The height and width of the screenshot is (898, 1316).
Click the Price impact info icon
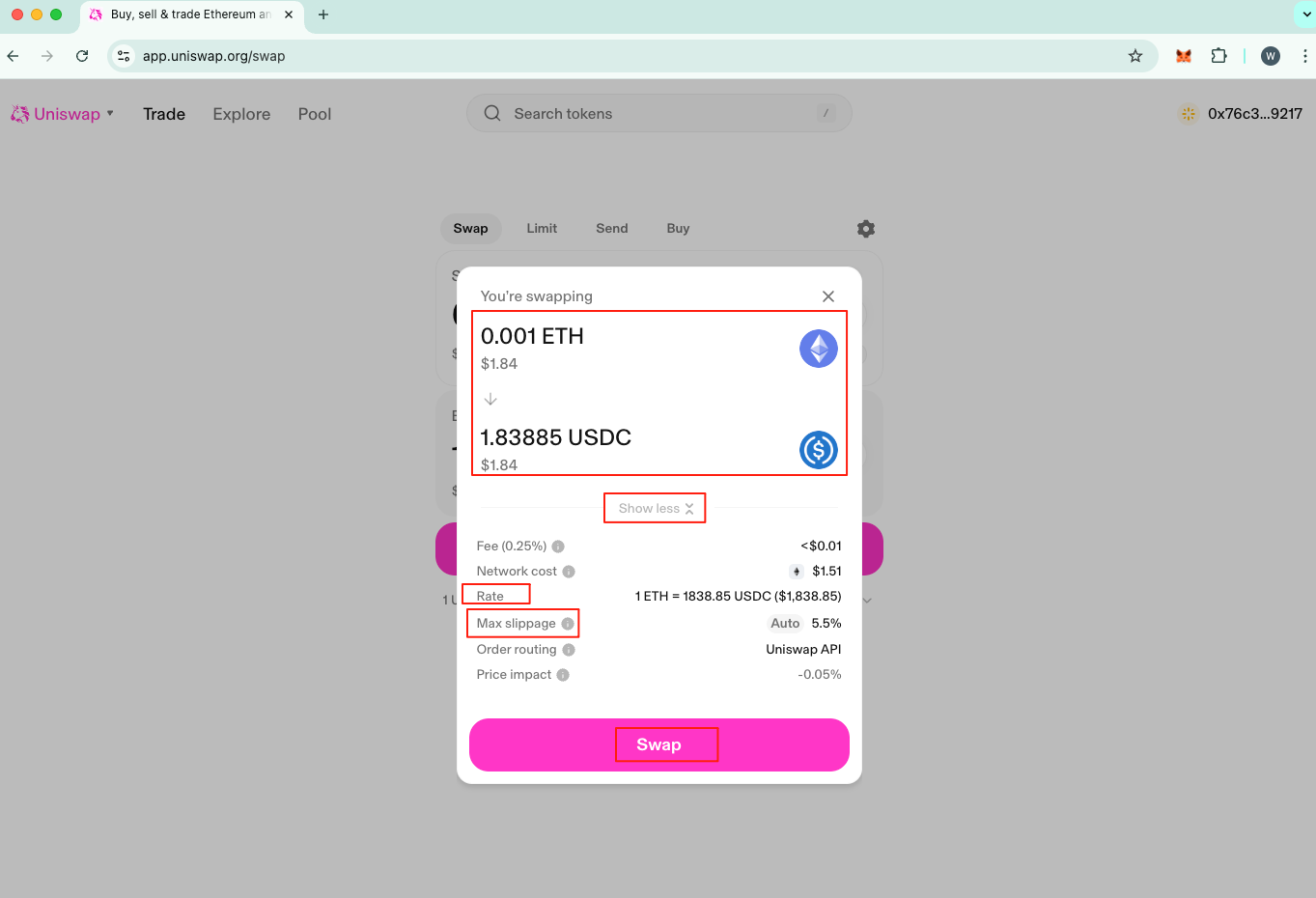click(563, 675)
